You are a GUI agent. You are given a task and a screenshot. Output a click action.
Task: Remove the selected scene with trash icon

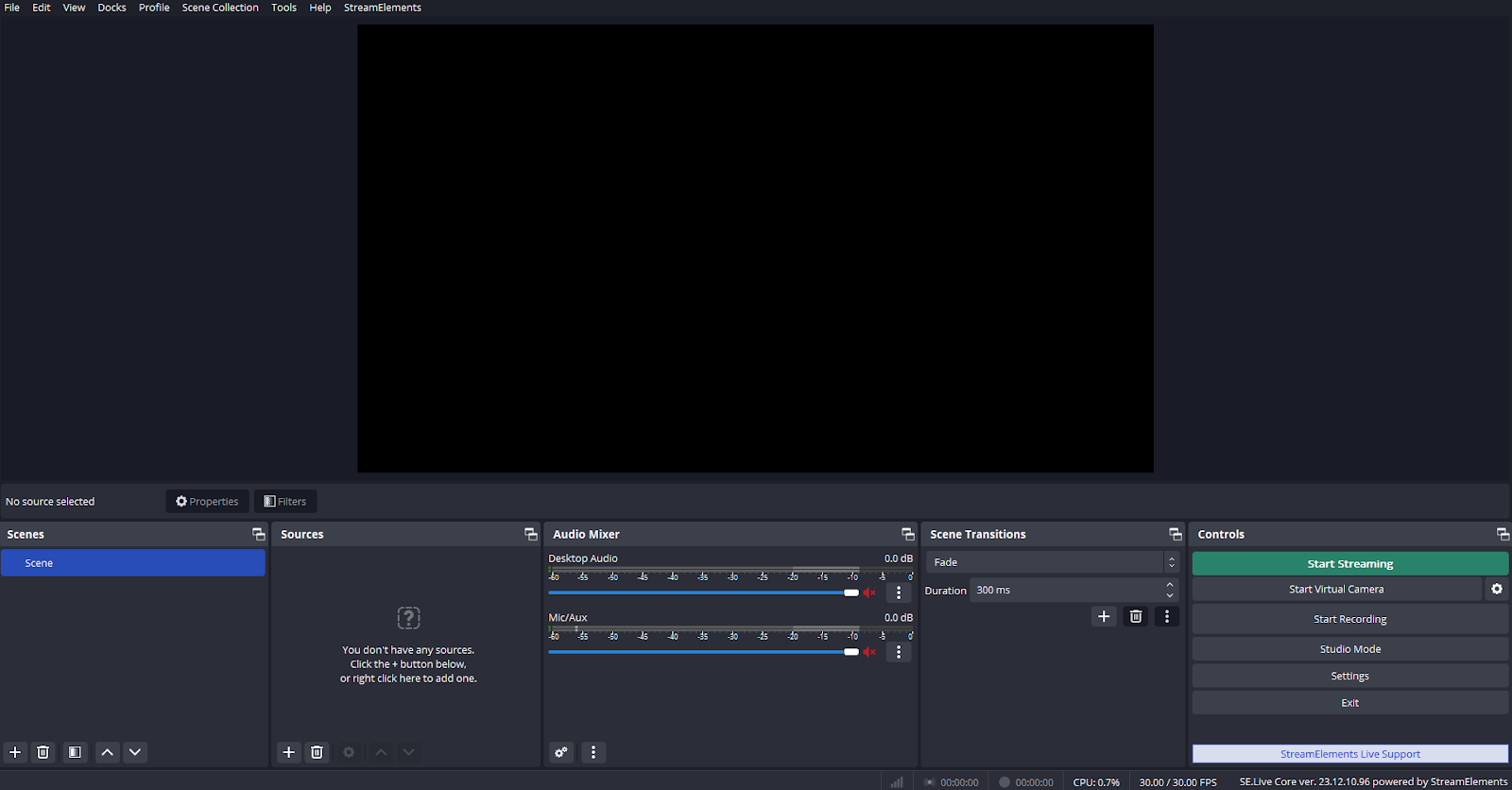[x=43, y=752]
